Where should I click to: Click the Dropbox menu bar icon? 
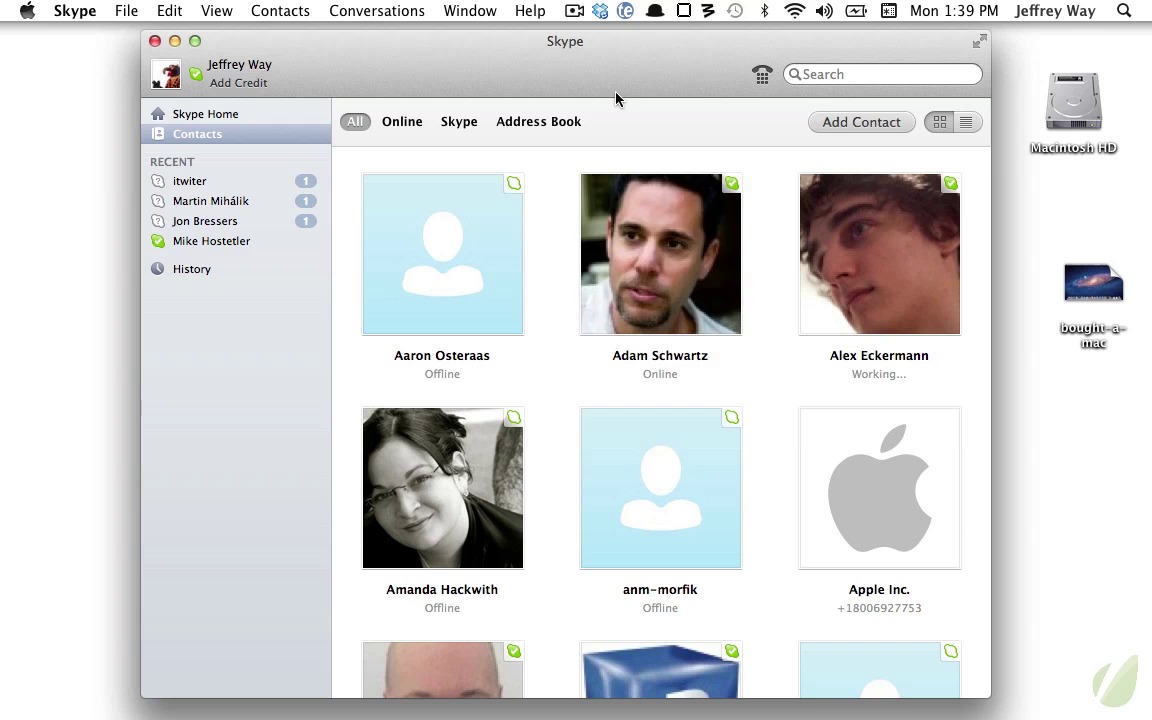600,10
